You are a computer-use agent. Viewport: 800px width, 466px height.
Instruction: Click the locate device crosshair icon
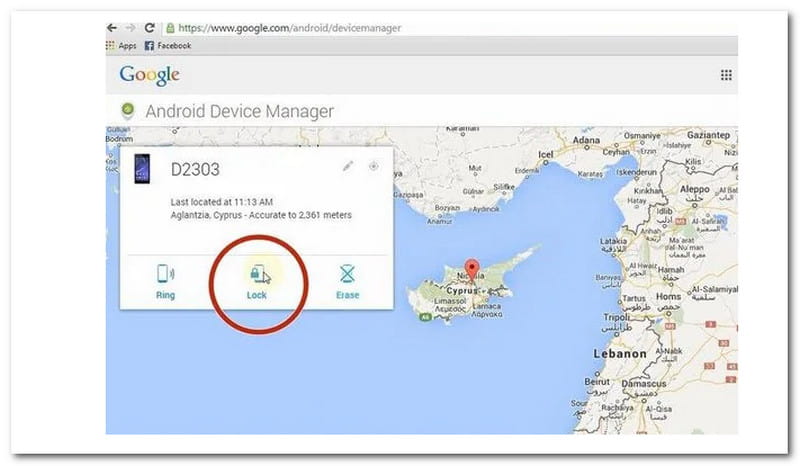coord(374,166)
